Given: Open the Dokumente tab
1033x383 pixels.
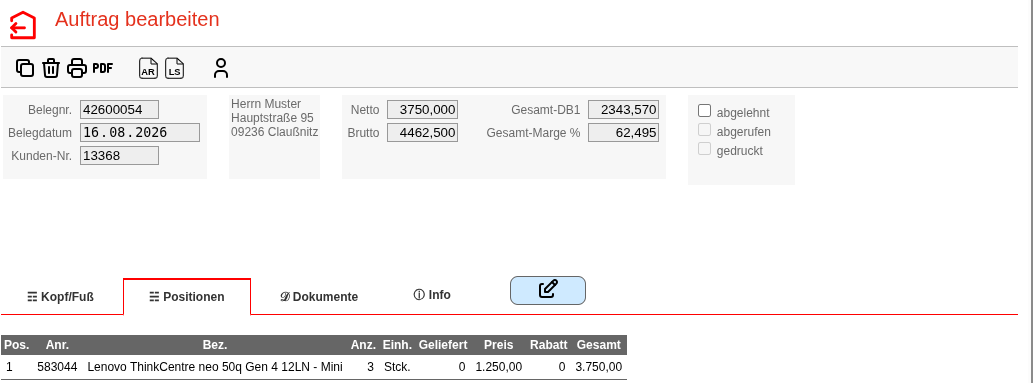Looking at the screenshot, I should point(319,297).
